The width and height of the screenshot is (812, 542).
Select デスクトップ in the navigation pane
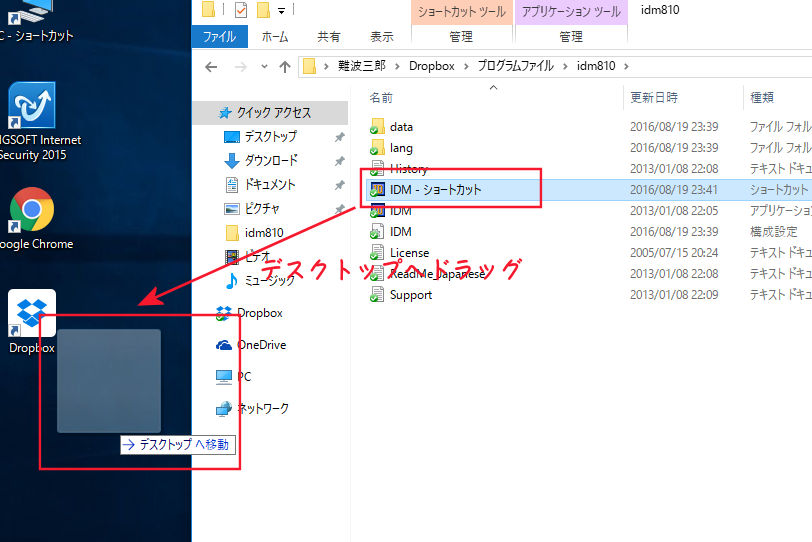click(x=270, y=137)
